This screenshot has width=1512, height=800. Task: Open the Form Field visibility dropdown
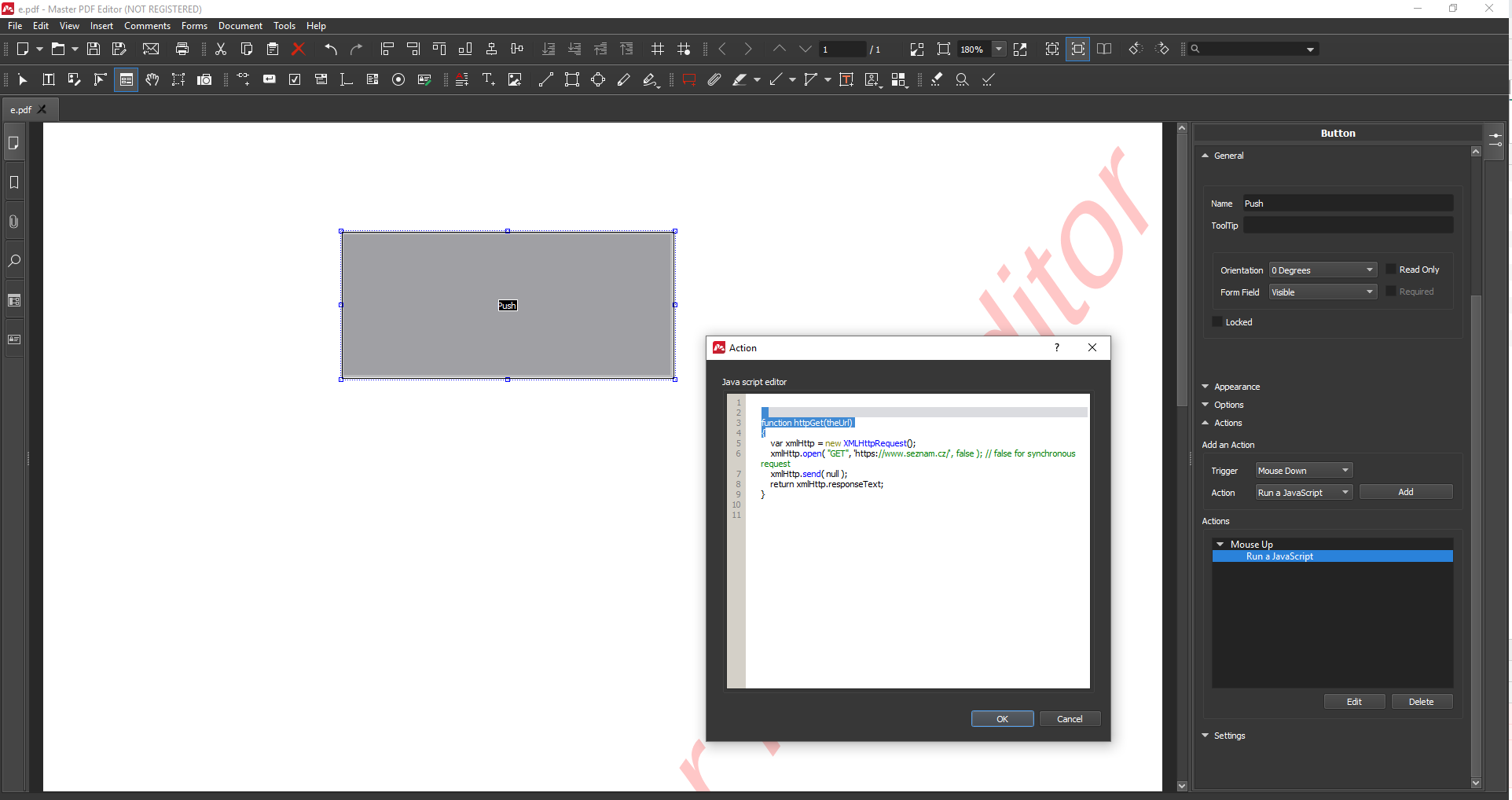1323,292
